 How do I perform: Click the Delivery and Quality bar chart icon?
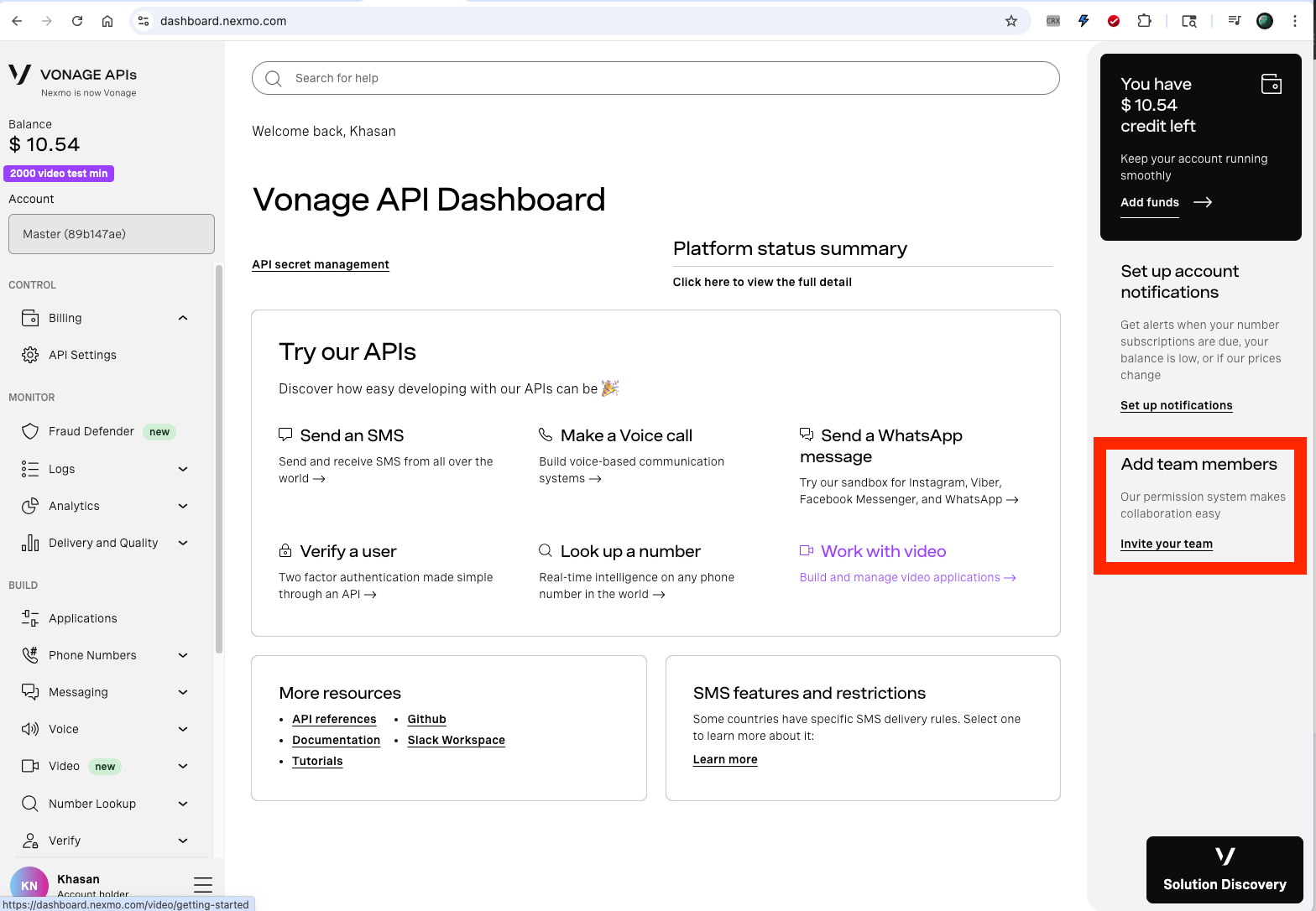pos(30,543)
